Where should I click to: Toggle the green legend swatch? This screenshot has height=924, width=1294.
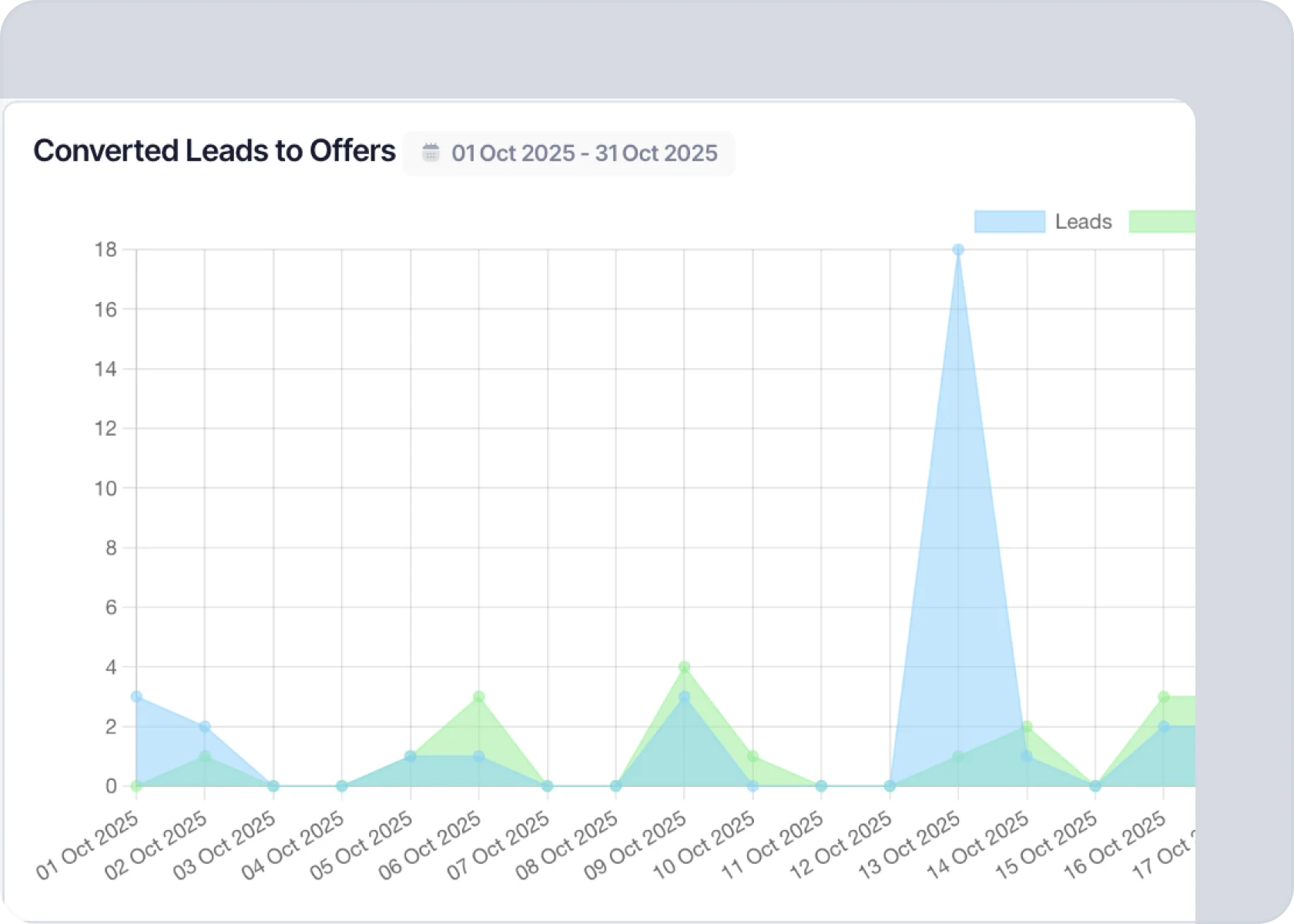(x=1162, y=222)
